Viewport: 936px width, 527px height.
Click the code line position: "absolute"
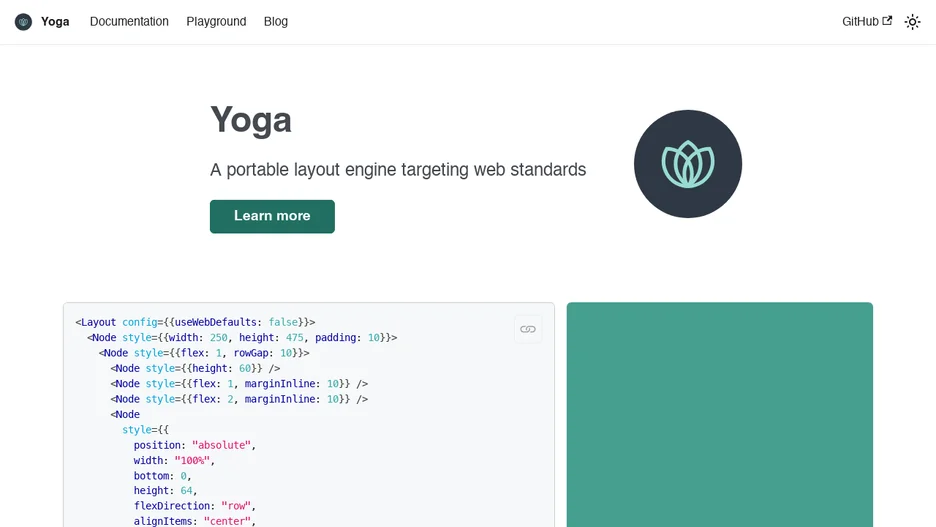point(195,445)
